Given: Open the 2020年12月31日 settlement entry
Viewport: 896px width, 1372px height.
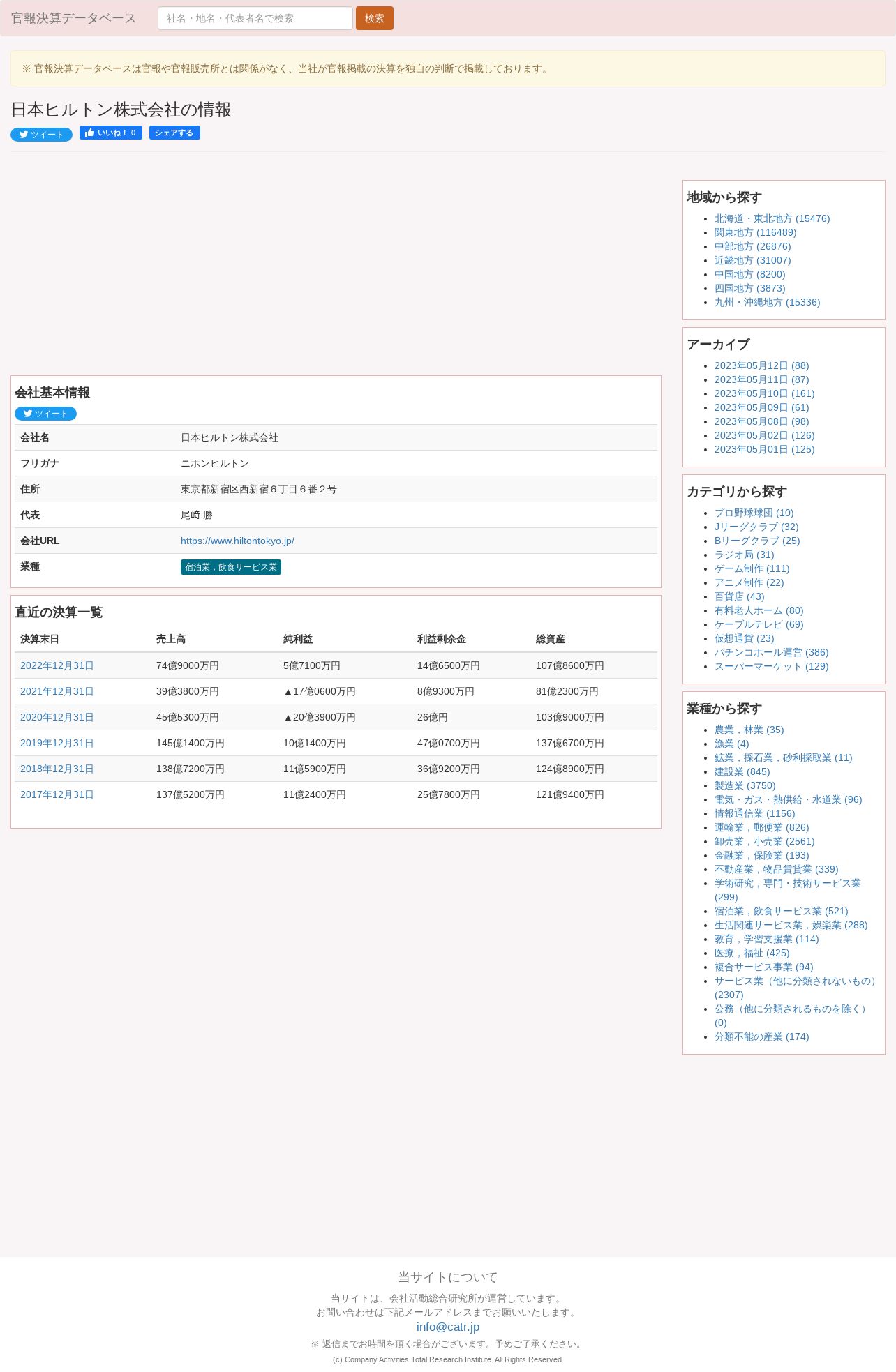Looking at the screenshot, I should pyautogui.click(x=57, y=717).
